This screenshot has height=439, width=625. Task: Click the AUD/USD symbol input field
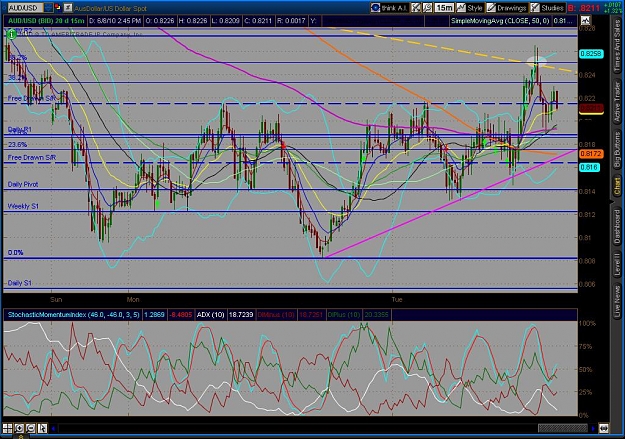click(x=25, y=8)
